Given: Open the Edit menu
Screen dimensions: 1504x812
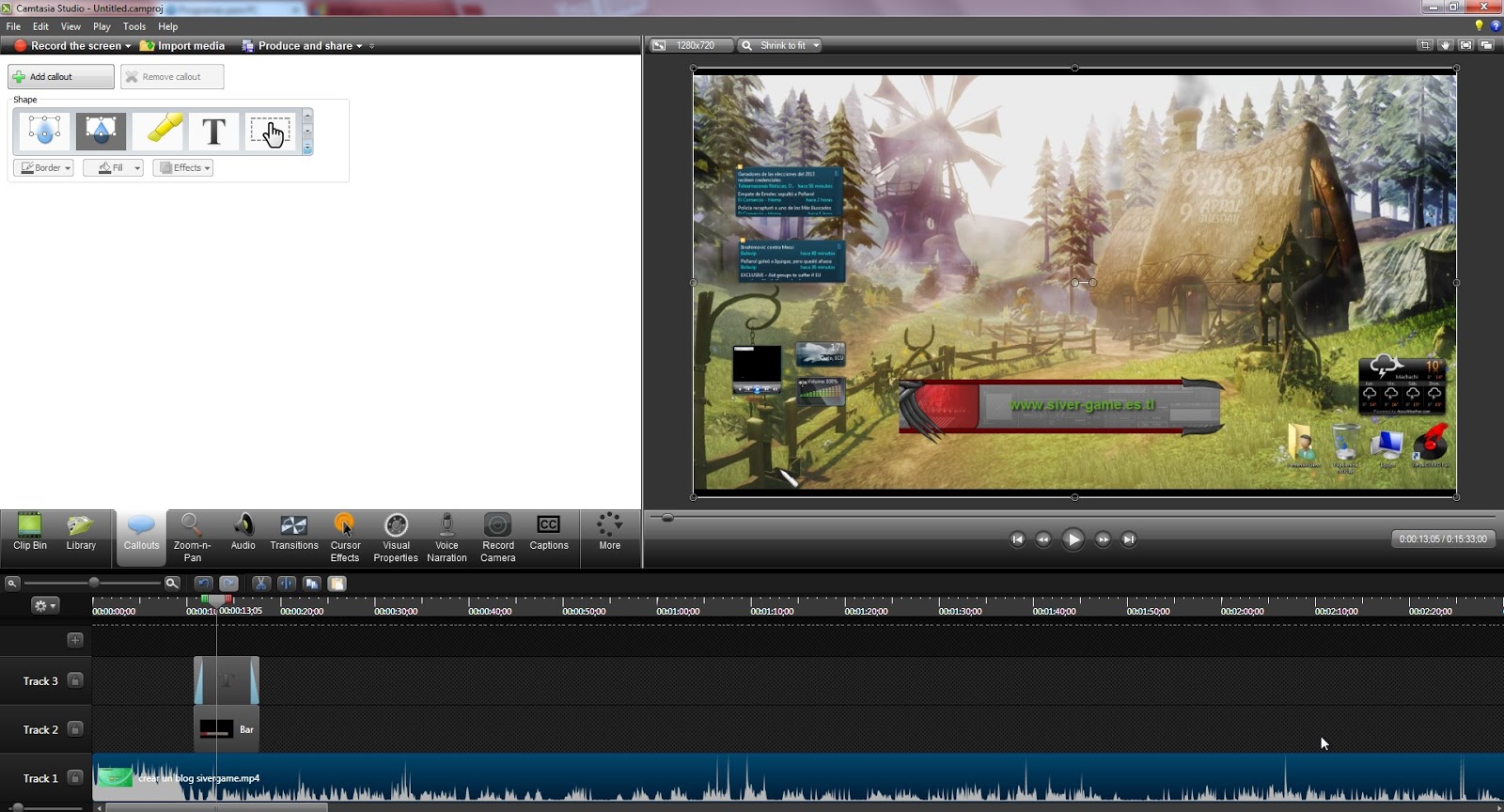Looking at the screenshot, I should [x=40, y=26].
